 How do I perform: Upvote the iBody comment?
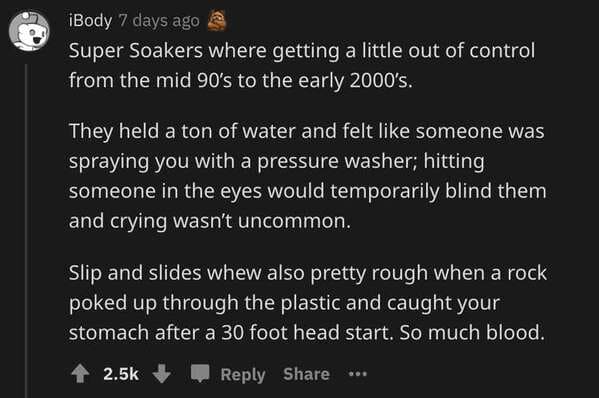click(x=80, y=374)
